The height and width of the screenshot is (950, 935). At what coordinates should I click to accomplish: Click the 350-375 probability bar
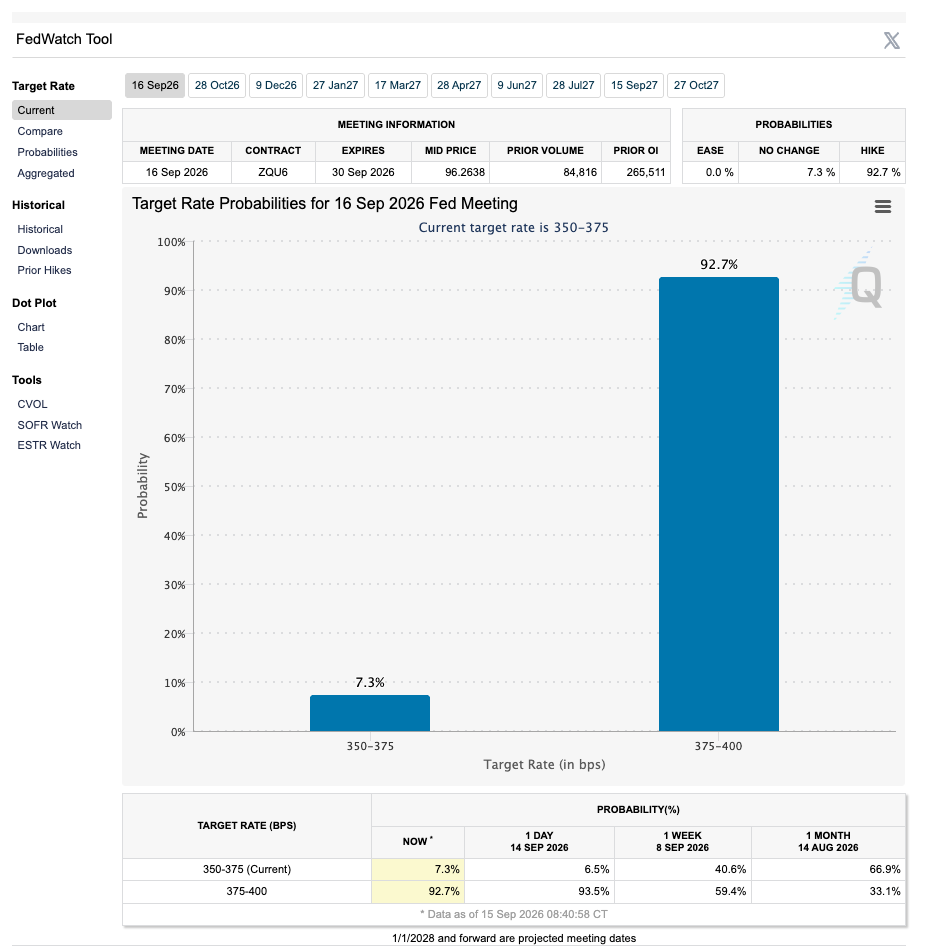[370, 713]
